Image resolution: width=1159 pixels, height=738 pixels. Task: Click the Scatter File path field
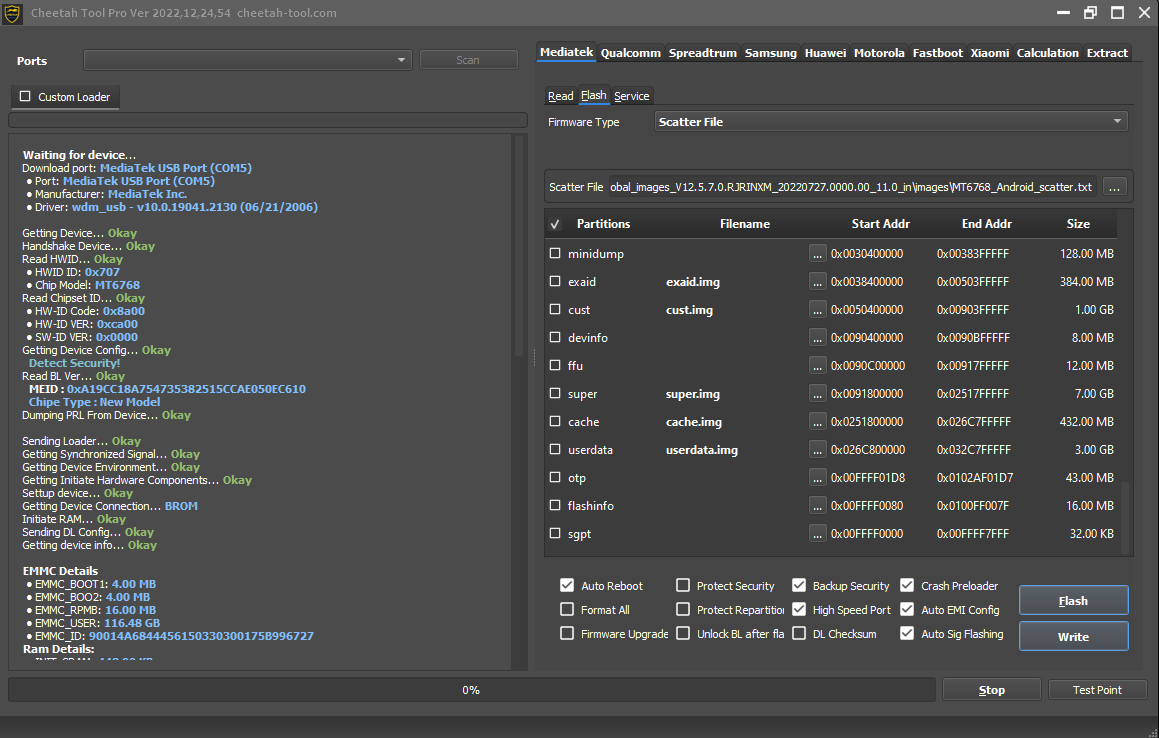point(852,187)
